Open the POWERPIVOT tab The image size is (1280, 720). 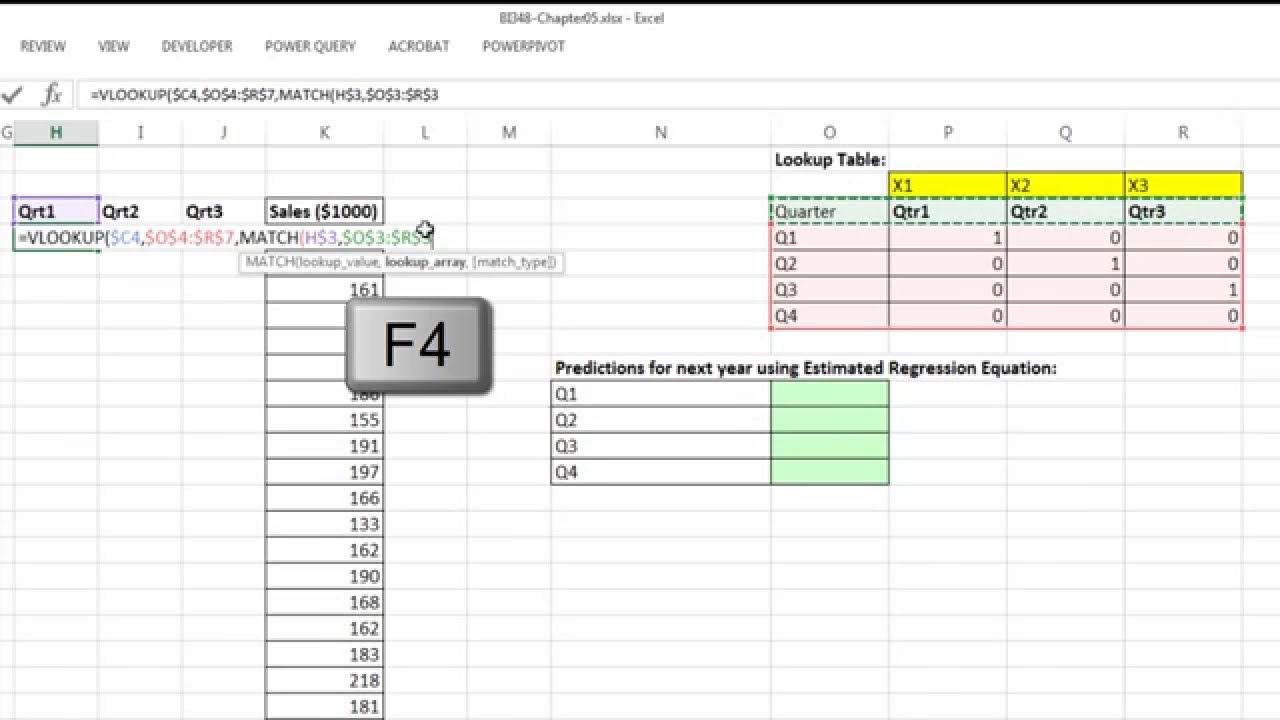click(x=524, y=46)
